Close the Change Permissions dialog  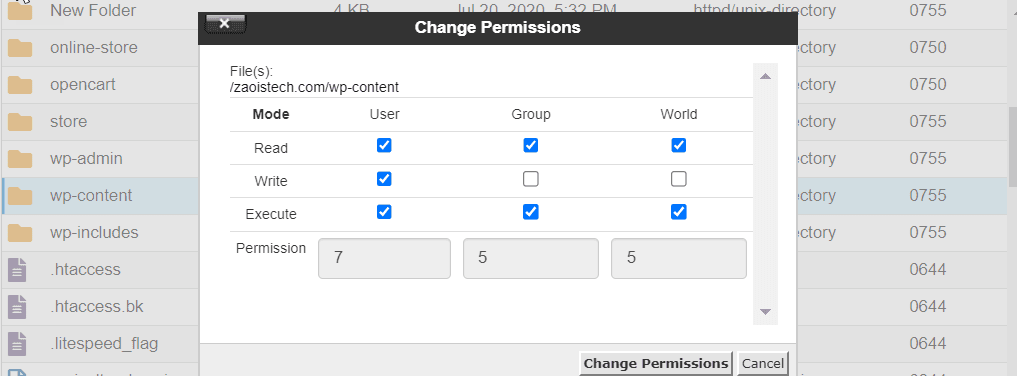[x=225, y=24]
